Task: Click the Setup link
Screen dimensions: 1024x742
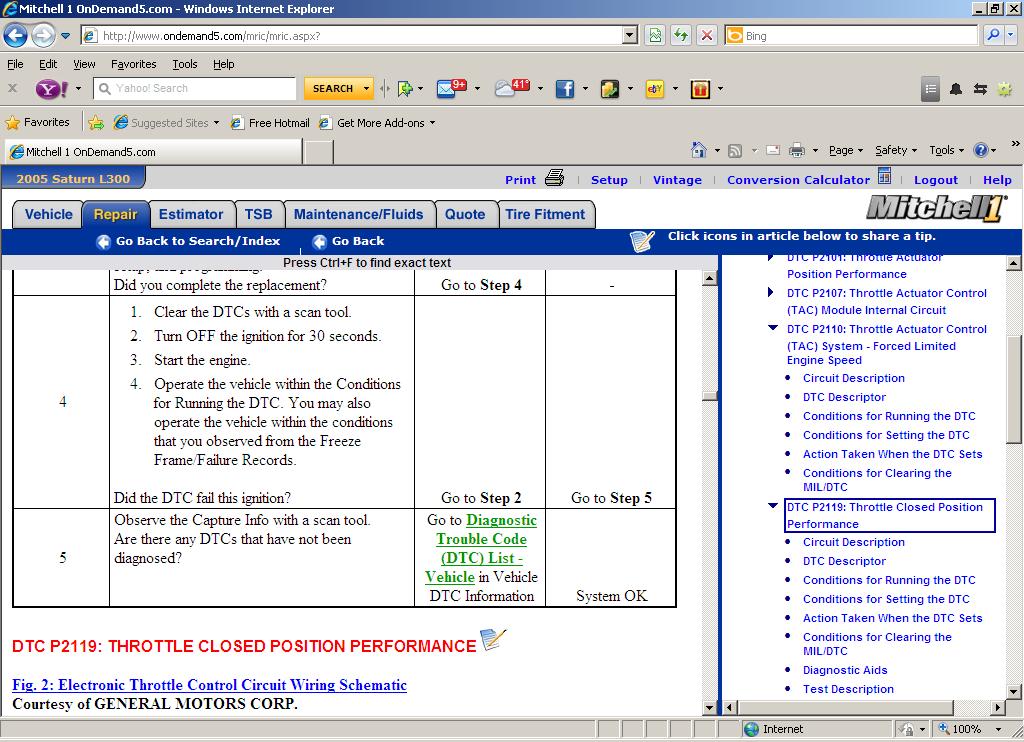Action: click(x=609, y=180)
